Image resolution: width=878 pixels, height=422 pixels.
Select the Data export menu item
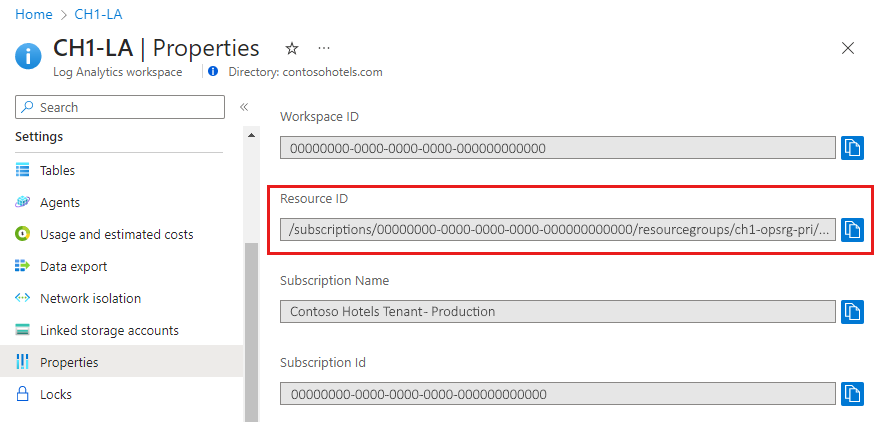(73, 267)
